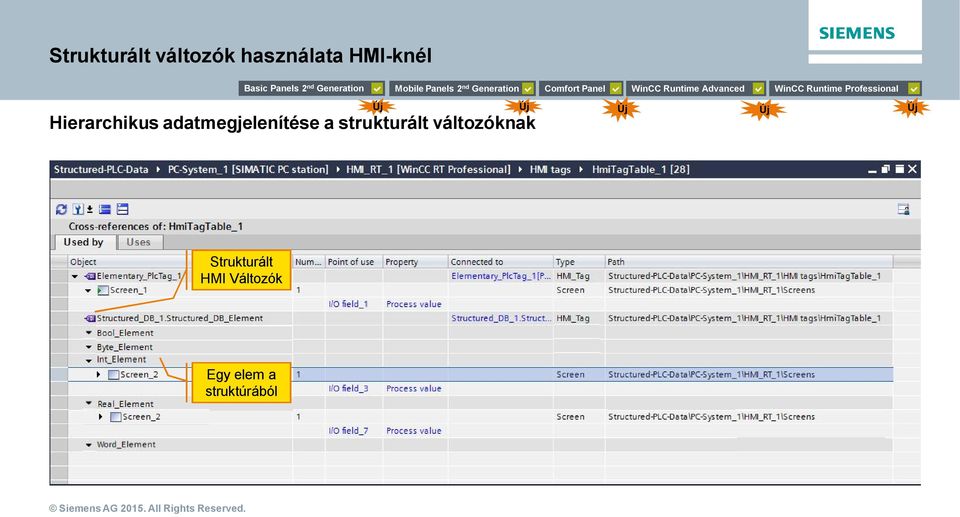Click Structured-PLC-Data in the breadcrumb
This screenshot has height=517, width=960.
coord(101,170)
